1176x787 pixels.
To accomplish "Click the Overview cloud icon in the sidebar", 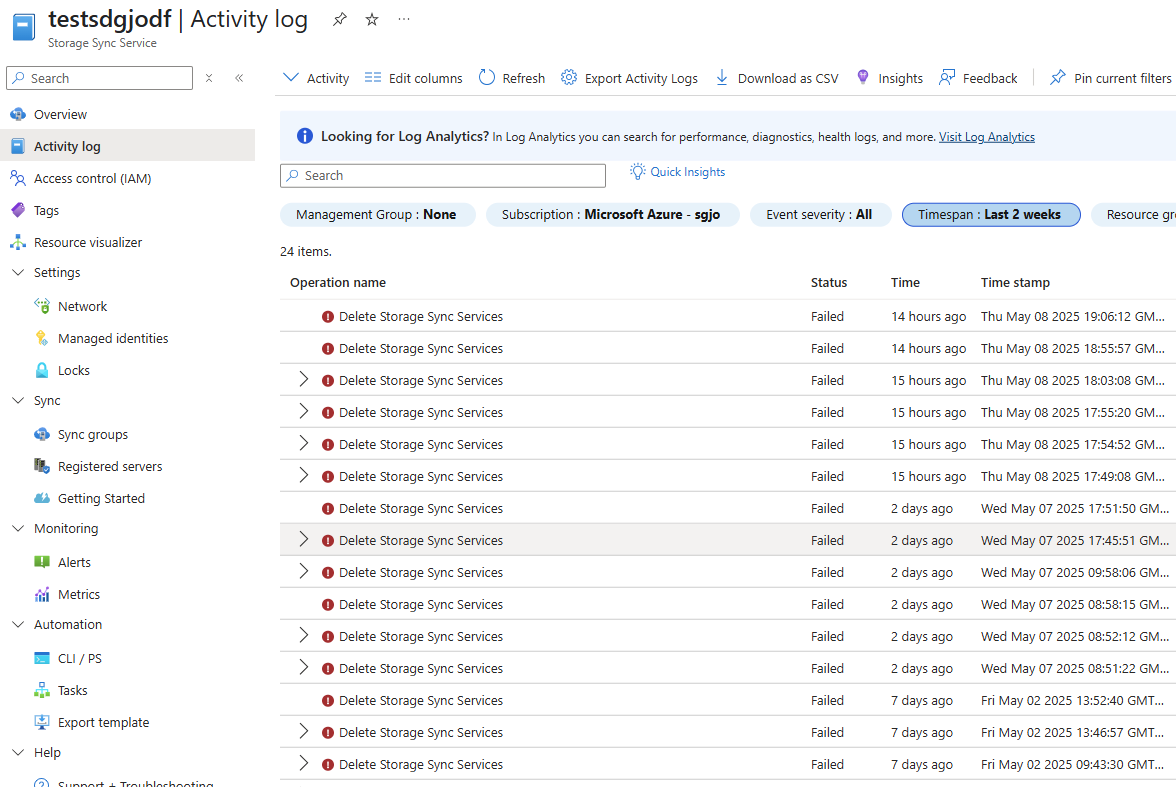I will (x=18, y=114).
